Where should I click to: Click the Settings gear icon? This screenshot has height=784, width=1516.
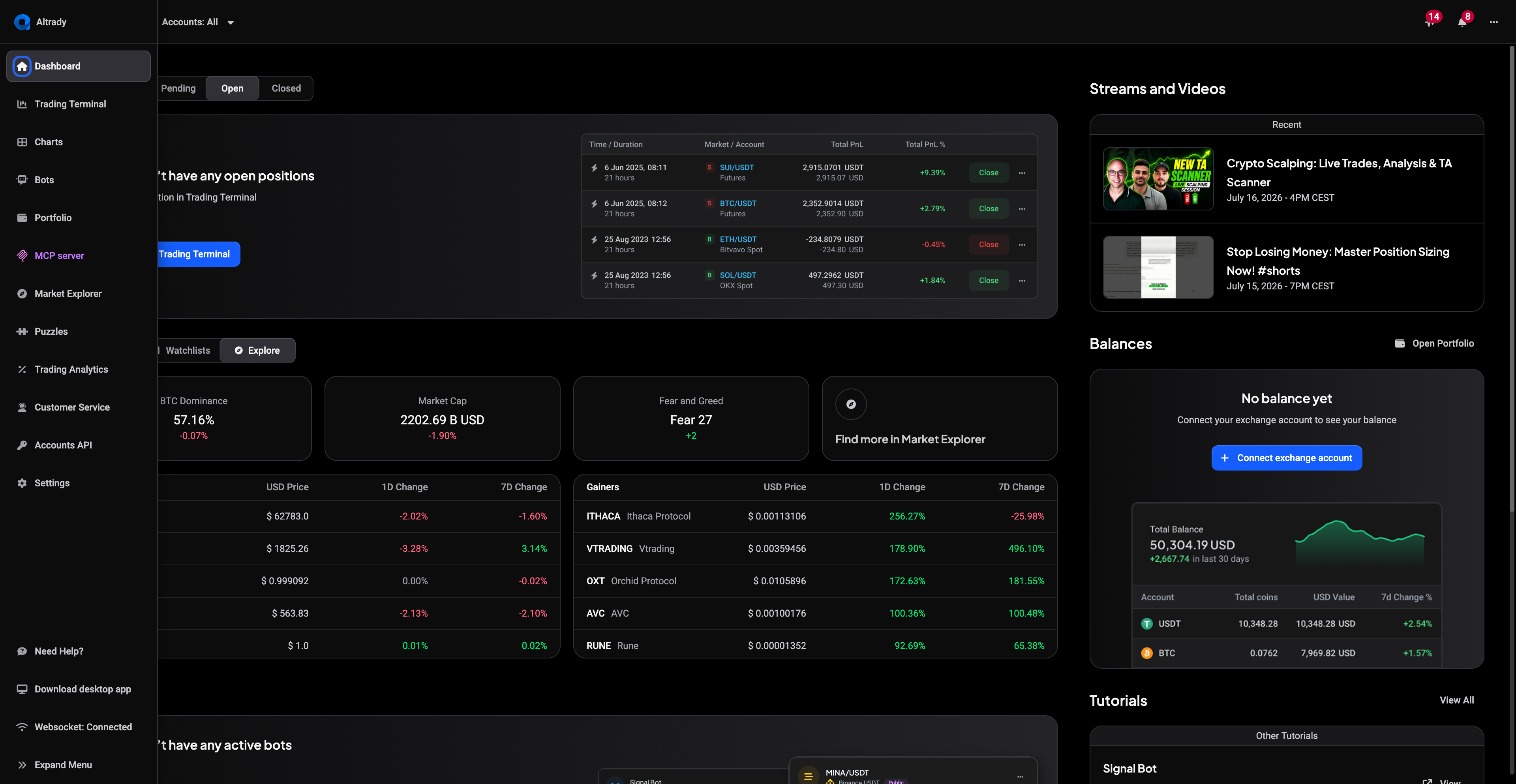coord(22,483)
